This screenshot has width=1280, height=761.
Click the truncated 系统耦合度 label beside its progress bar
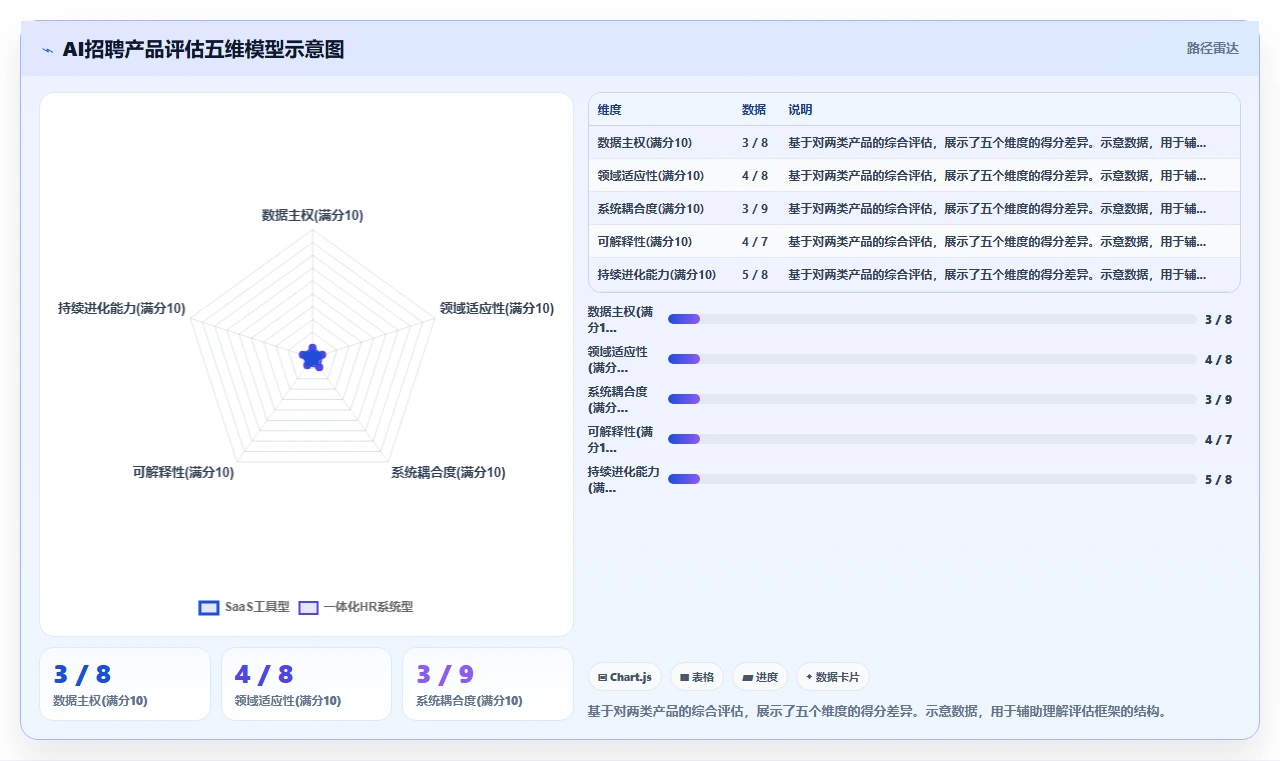tap(618, 400)
